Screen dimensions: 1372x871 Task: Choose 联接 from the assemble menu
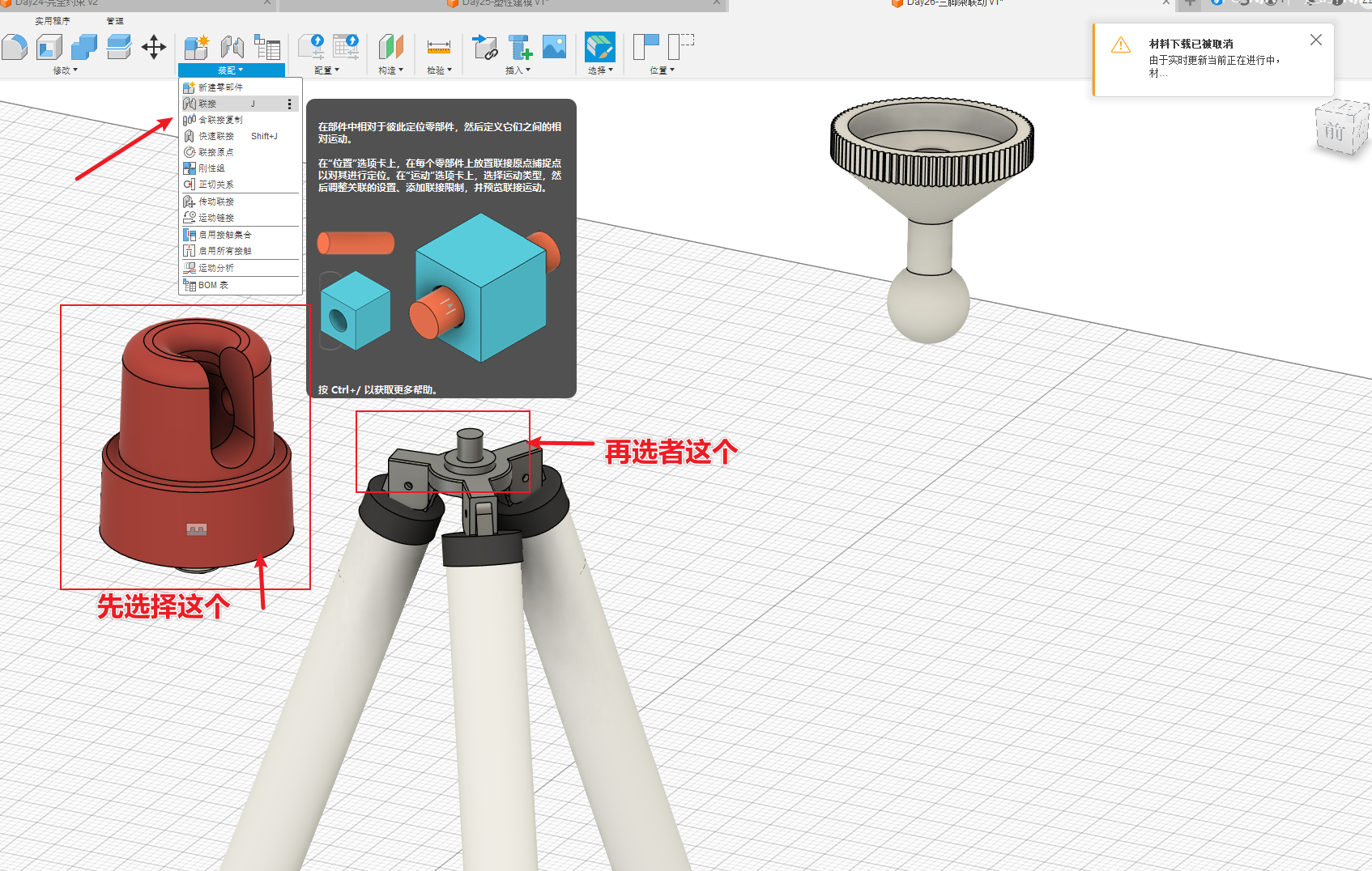coord(208,104)
